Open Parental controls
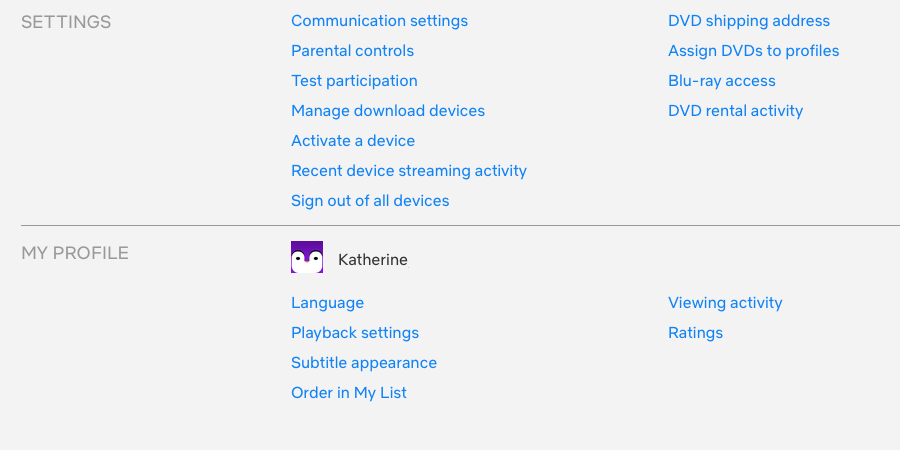This screenshot has height=450, width=900. coord(352,51)
